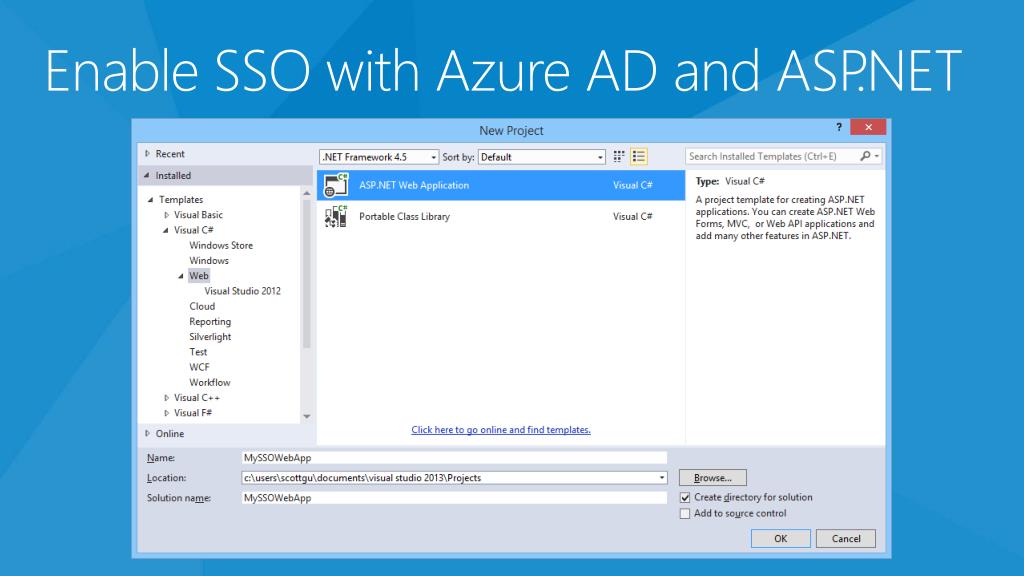This screenshot has height=576, width=1024.
Task: Close the New Project dialog
Action: click(x=868, y=127)
